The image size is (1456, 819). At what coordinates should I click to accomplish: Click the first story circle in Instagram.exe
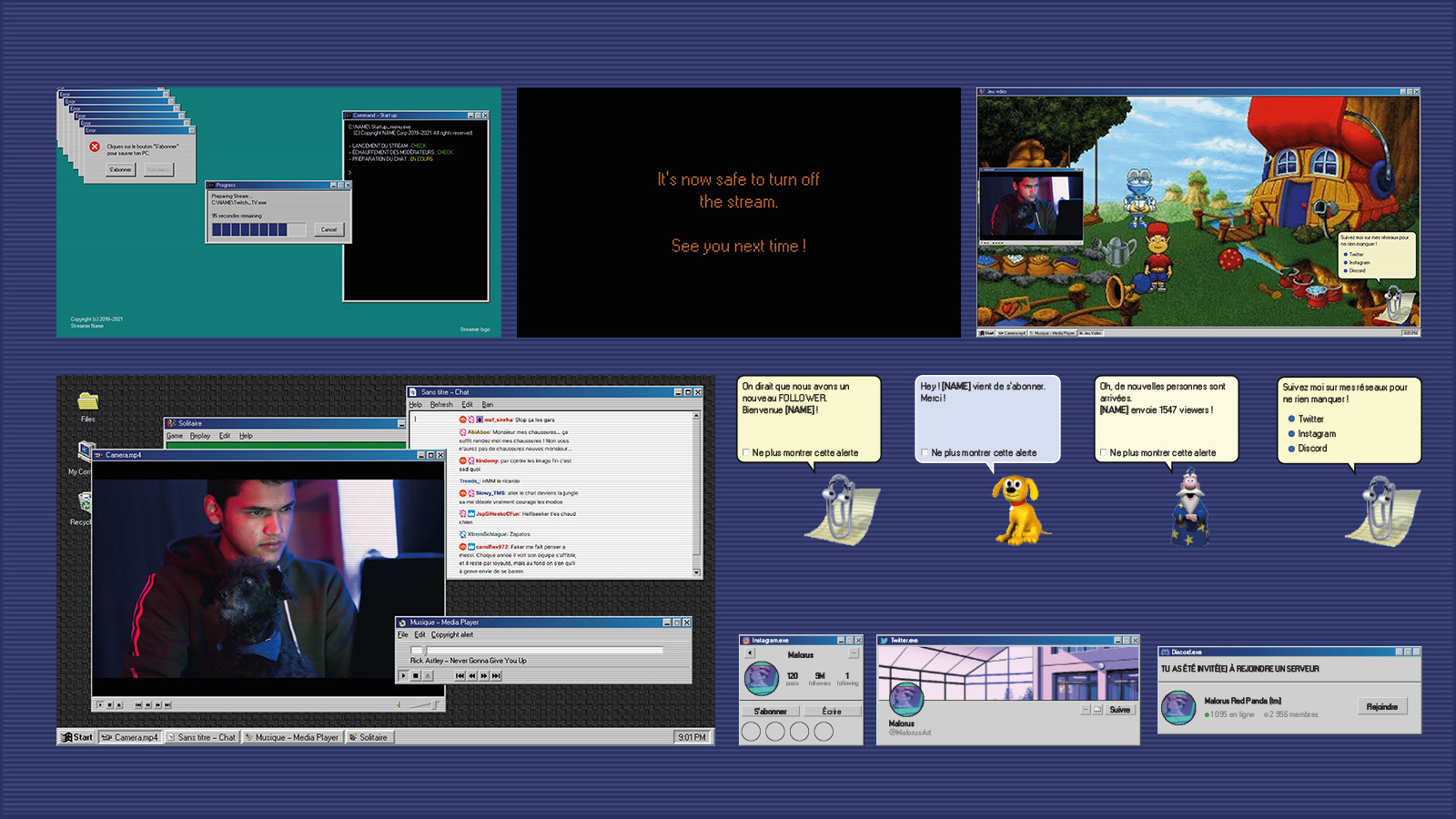click(x=751, y=732)
